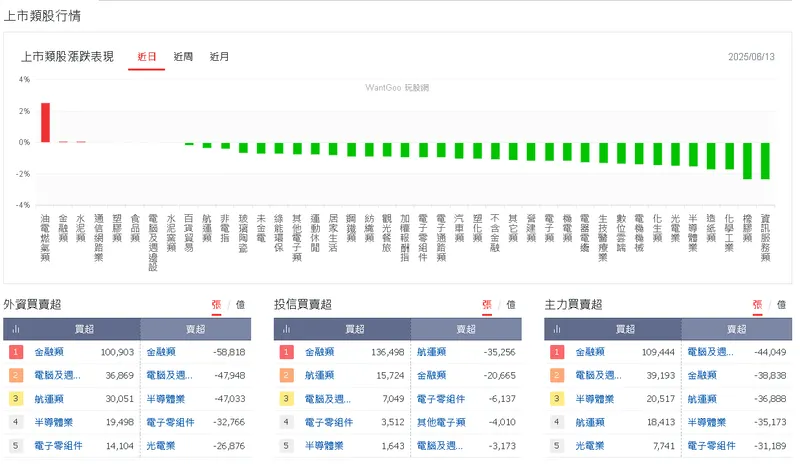Screen dimensions: 800x464
Task: Open 電腦及週... link with -44,049 in 主力 賣超
Action: pos(710,352)
